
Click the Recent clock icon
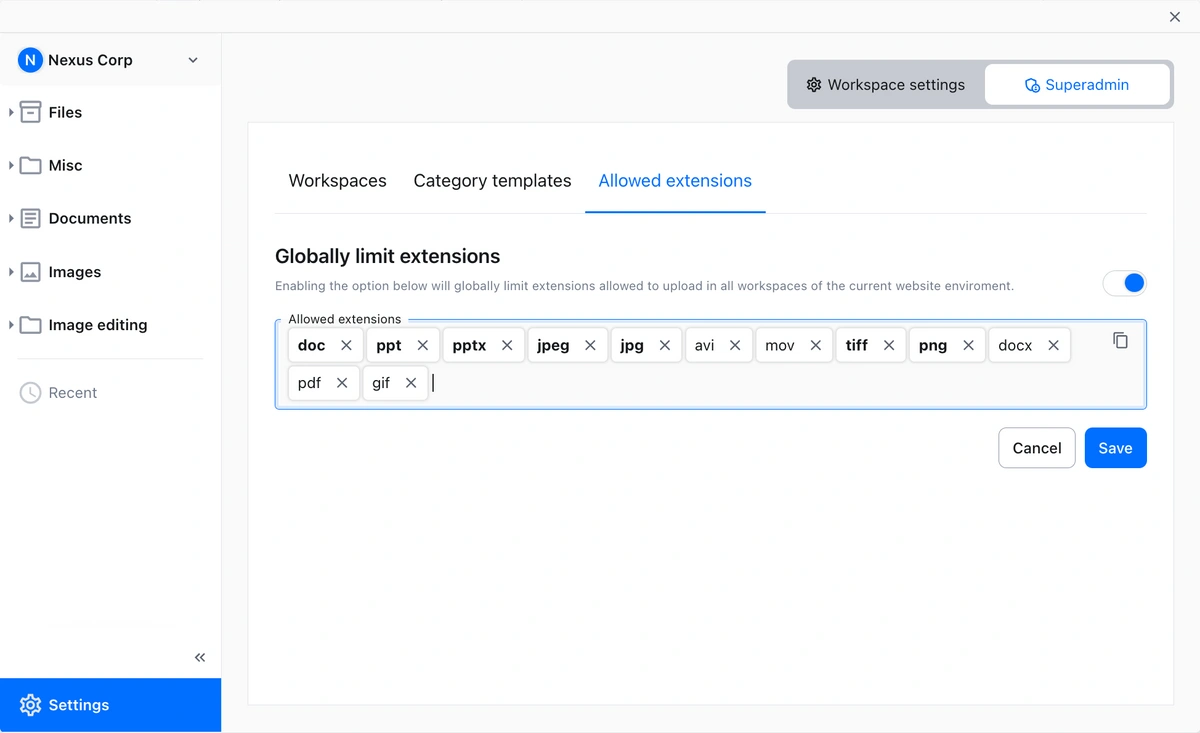click(31, 393)
